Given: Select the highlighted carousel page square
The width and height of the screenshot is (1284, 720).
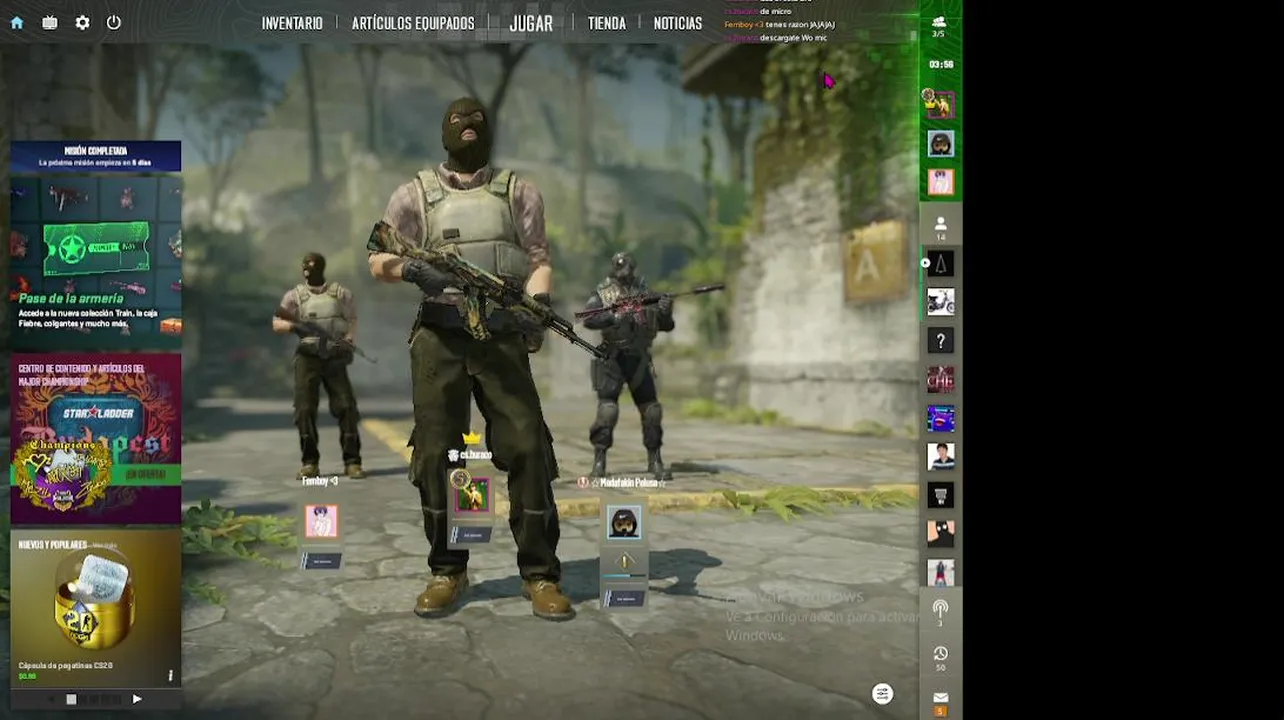Looking at the screenshot, I should pos(71,699).
